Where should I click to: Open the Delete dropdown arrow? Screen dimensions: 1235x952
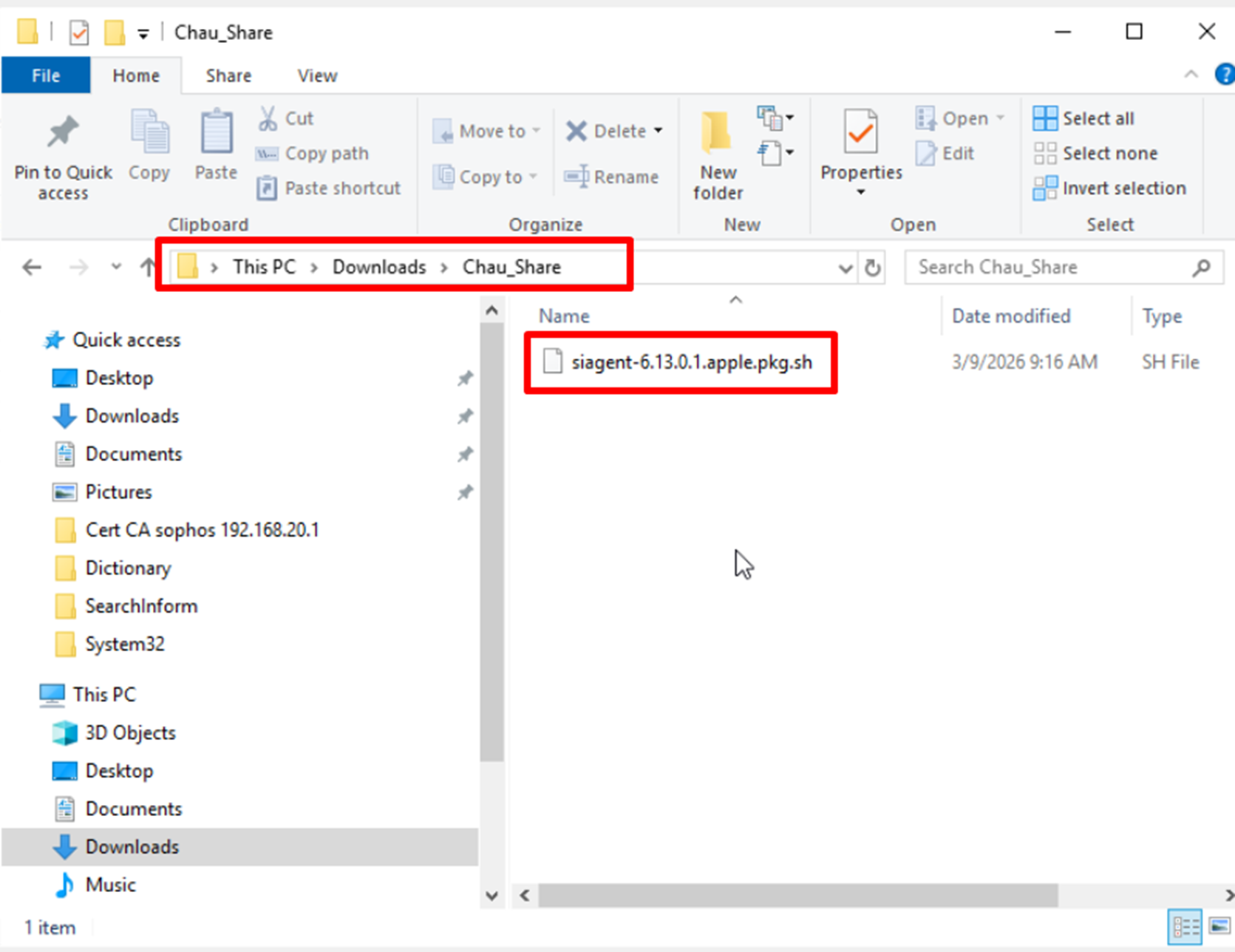pyautogui.click(x=658, y=131)
